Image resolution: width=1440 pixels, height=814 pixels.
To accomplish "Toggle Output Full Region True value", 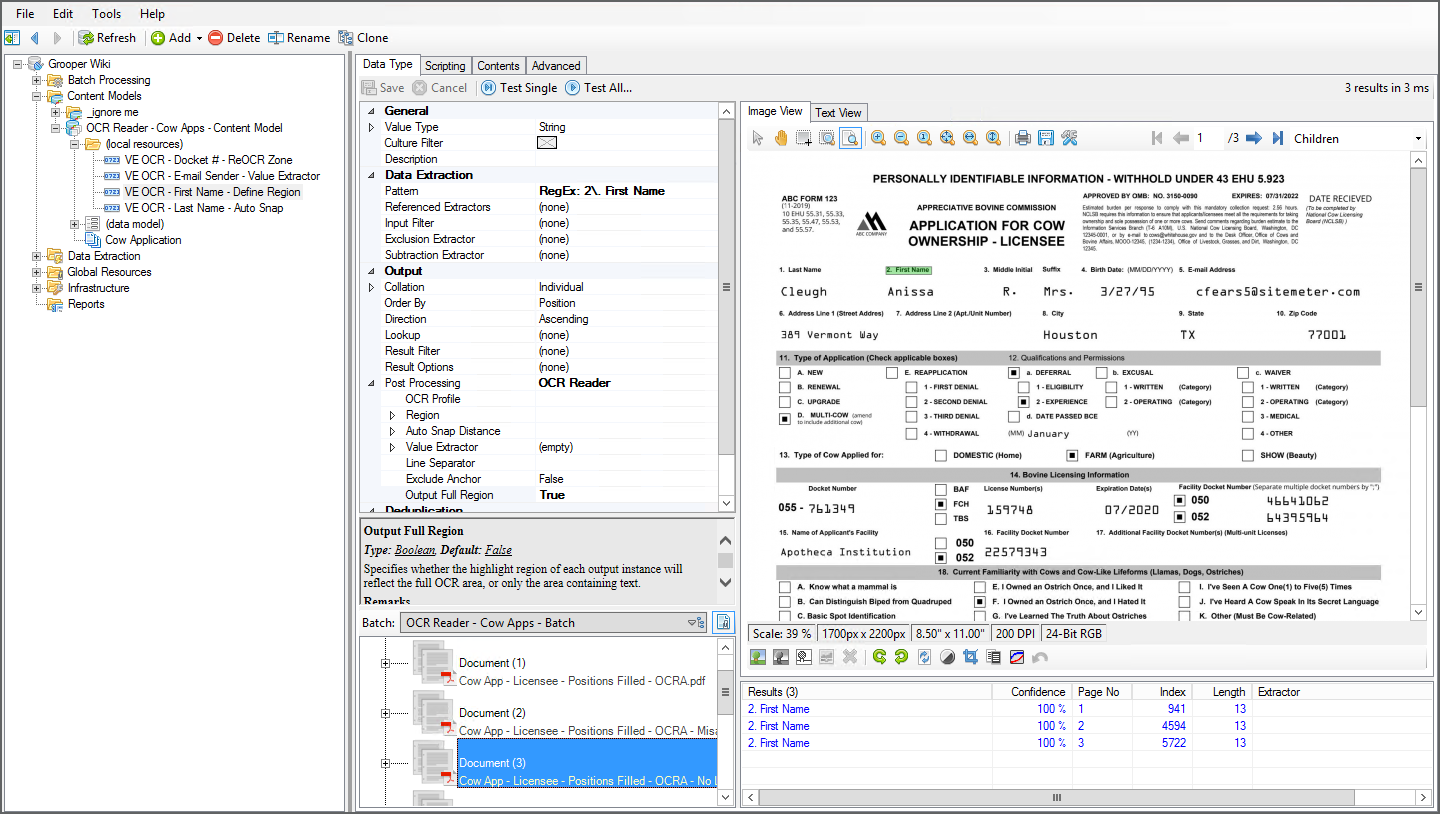I will coord(552,495).
